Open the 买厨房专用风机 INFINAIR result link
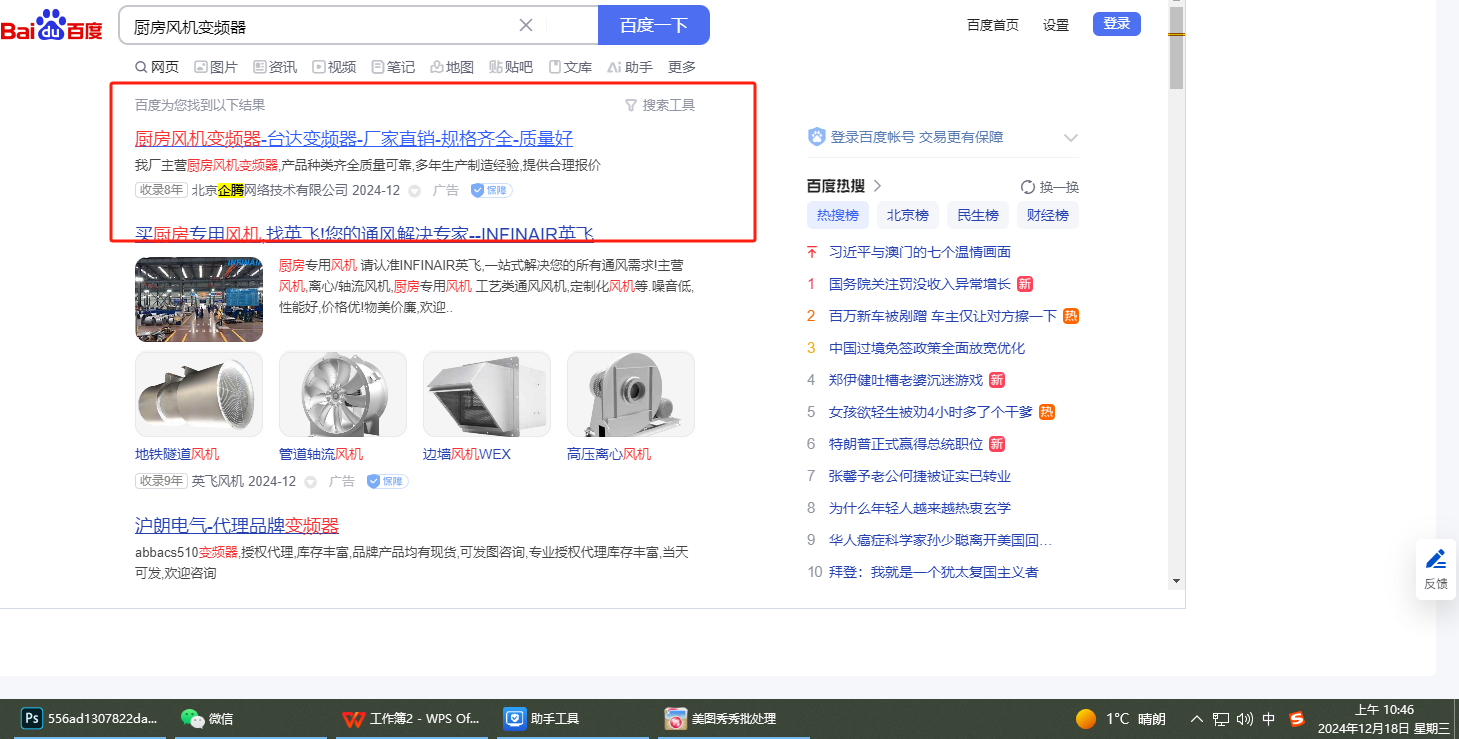The width and height of the screenshot is (1459, 739). [x=364, y=234]
